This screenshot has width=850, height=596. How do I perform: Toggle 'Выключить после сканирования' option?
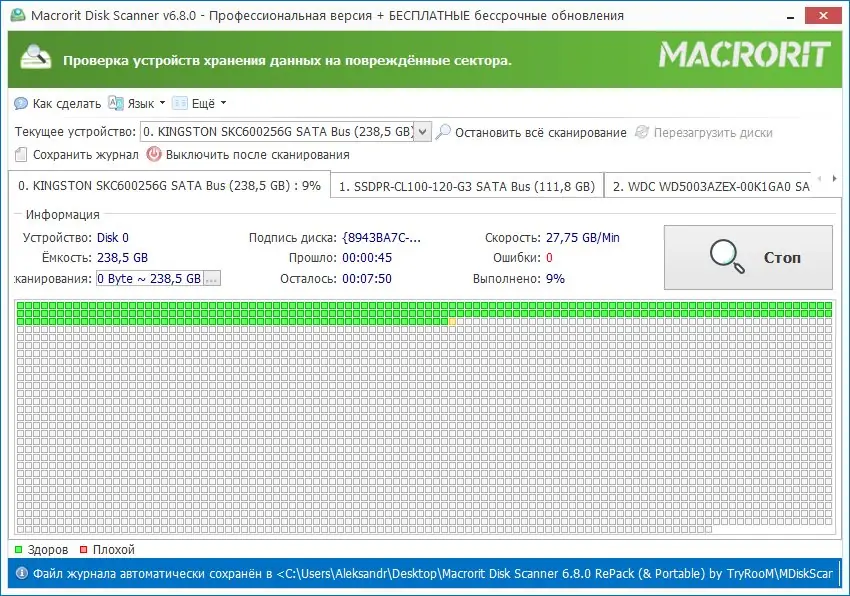click(257, 155)
